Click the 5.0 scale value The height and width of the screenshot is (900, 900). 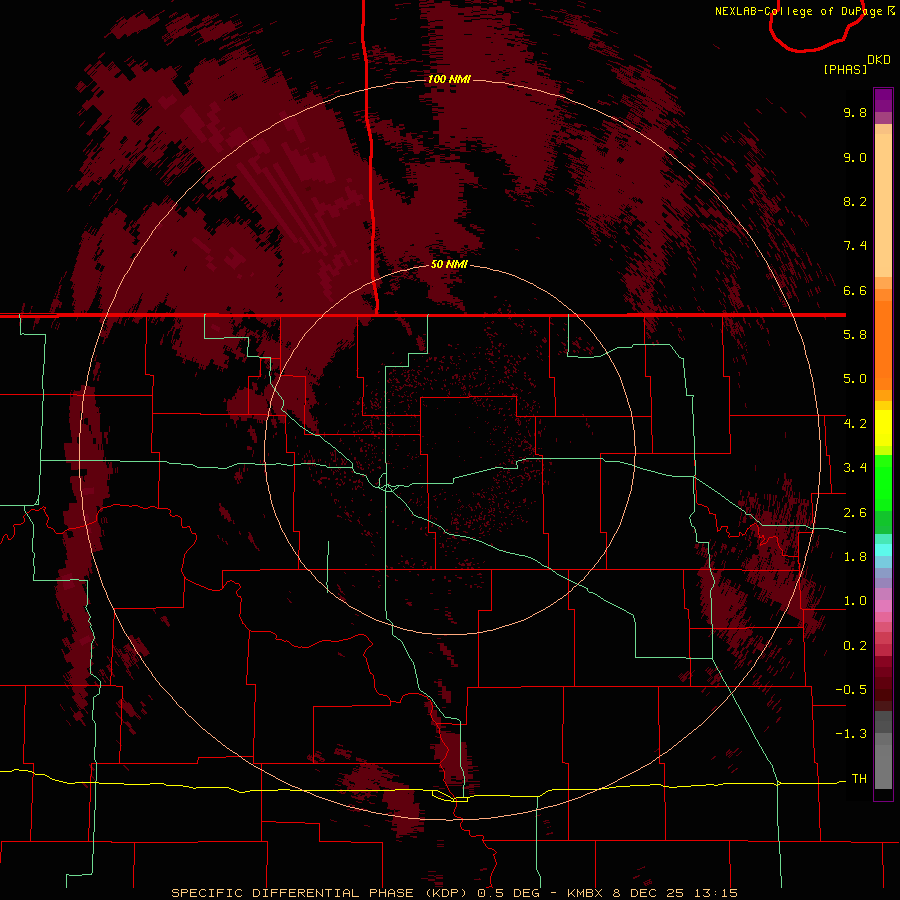[855, 379]
